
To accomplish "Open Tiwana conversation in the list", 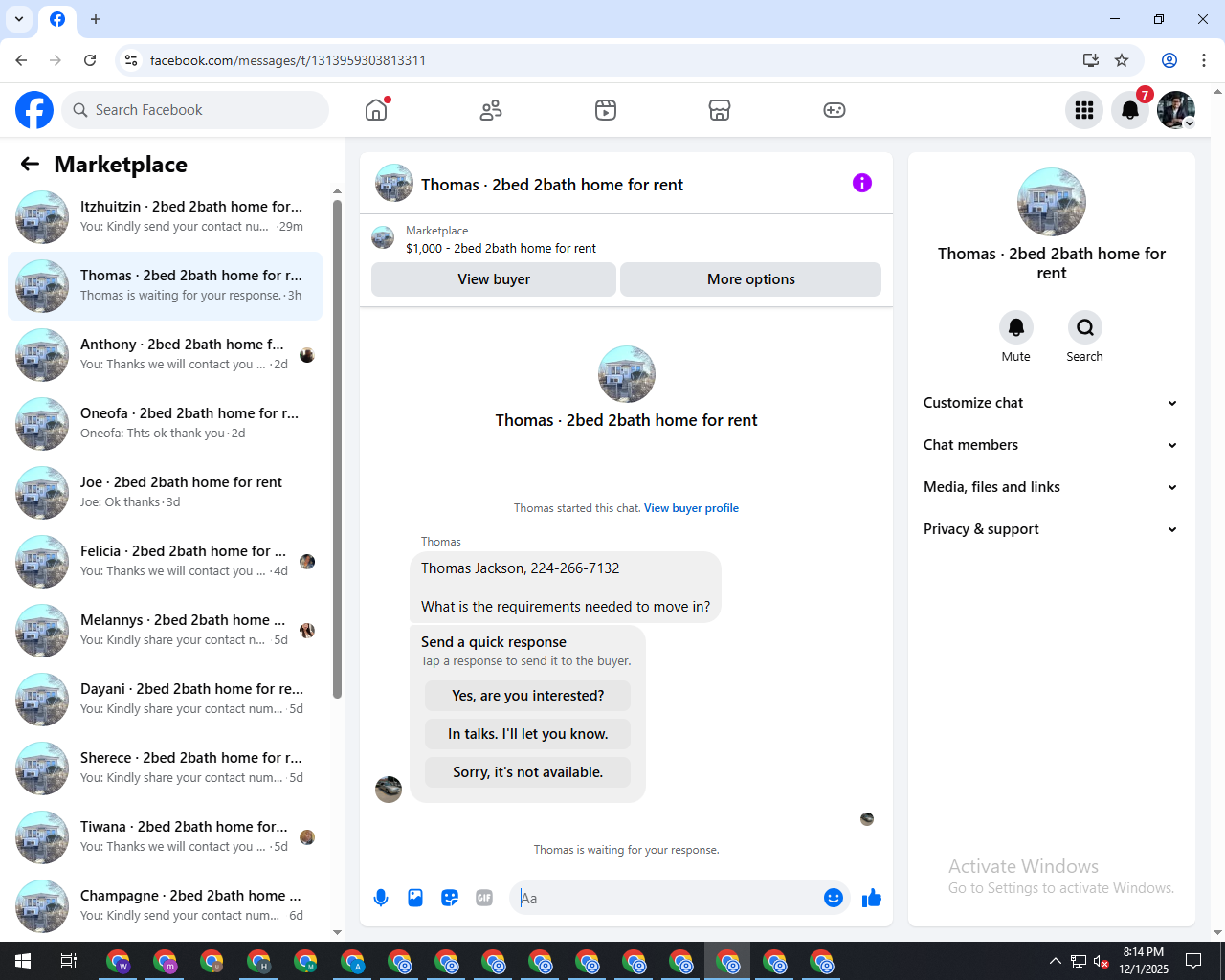I will tap(166, 837).
